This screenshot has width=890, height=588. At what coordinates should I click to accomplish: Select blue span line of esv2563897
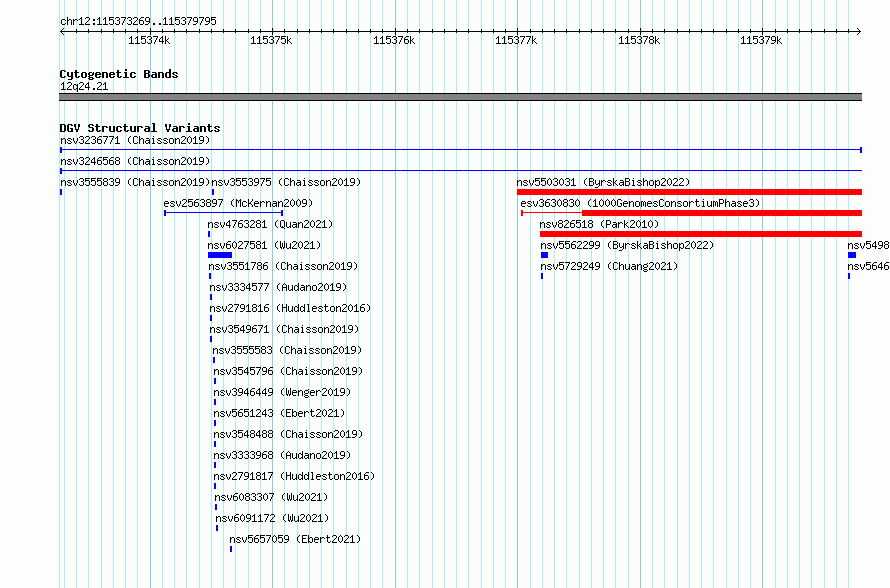pyautogui.click(x=224, y=213)
